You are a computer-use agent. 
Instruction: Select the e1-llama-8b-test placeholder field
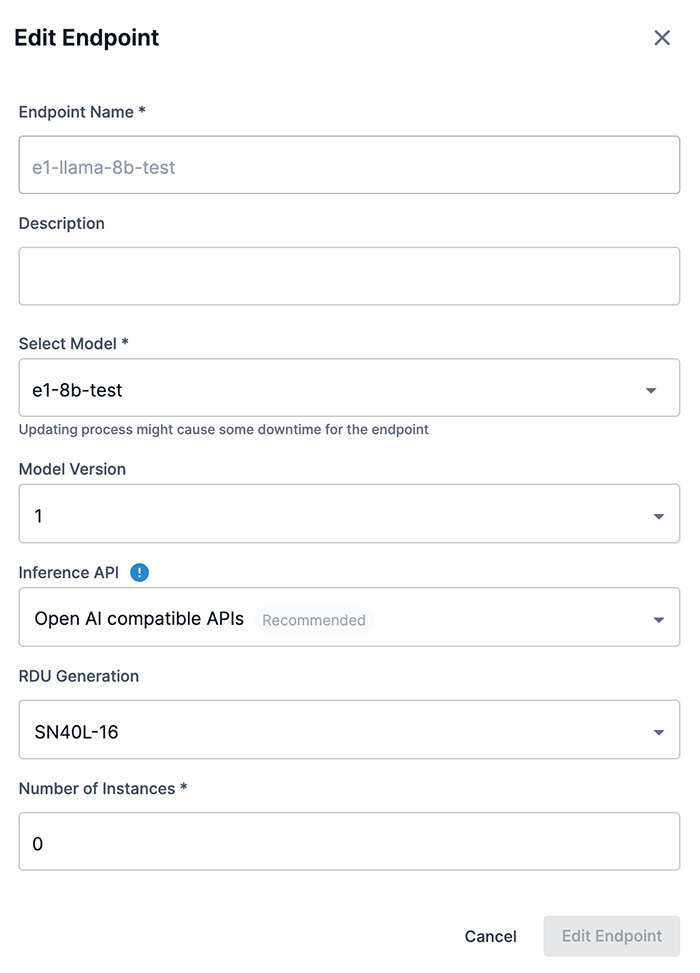(x=348, y=164)
